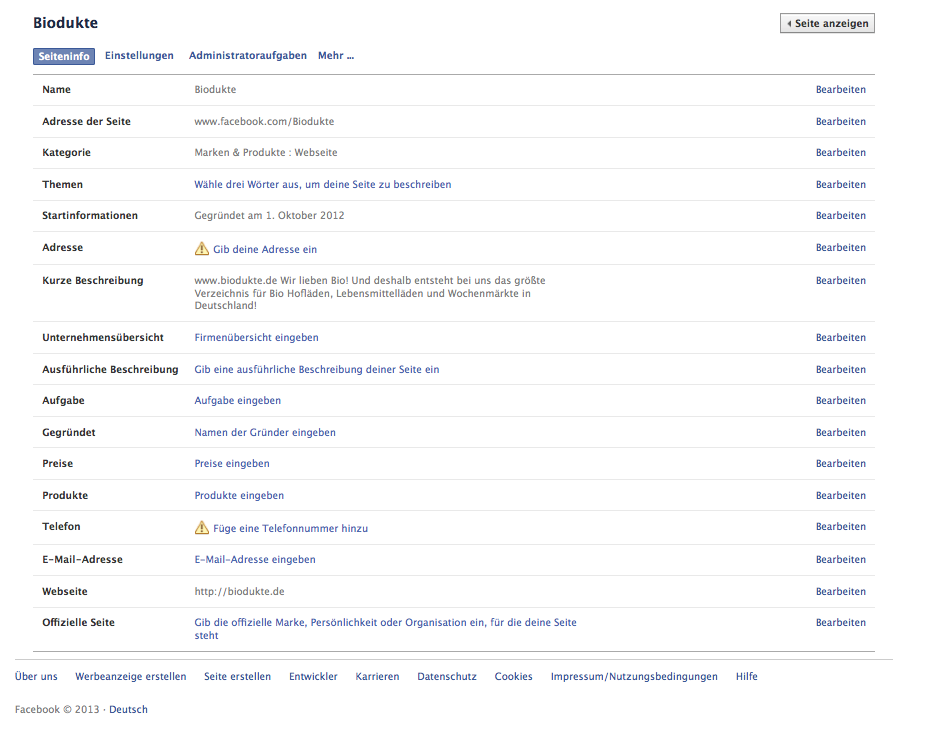The height and width of the screenshot is (745, 943).
Task: Click the Seite anzeigen button
Action: [827, 23]
